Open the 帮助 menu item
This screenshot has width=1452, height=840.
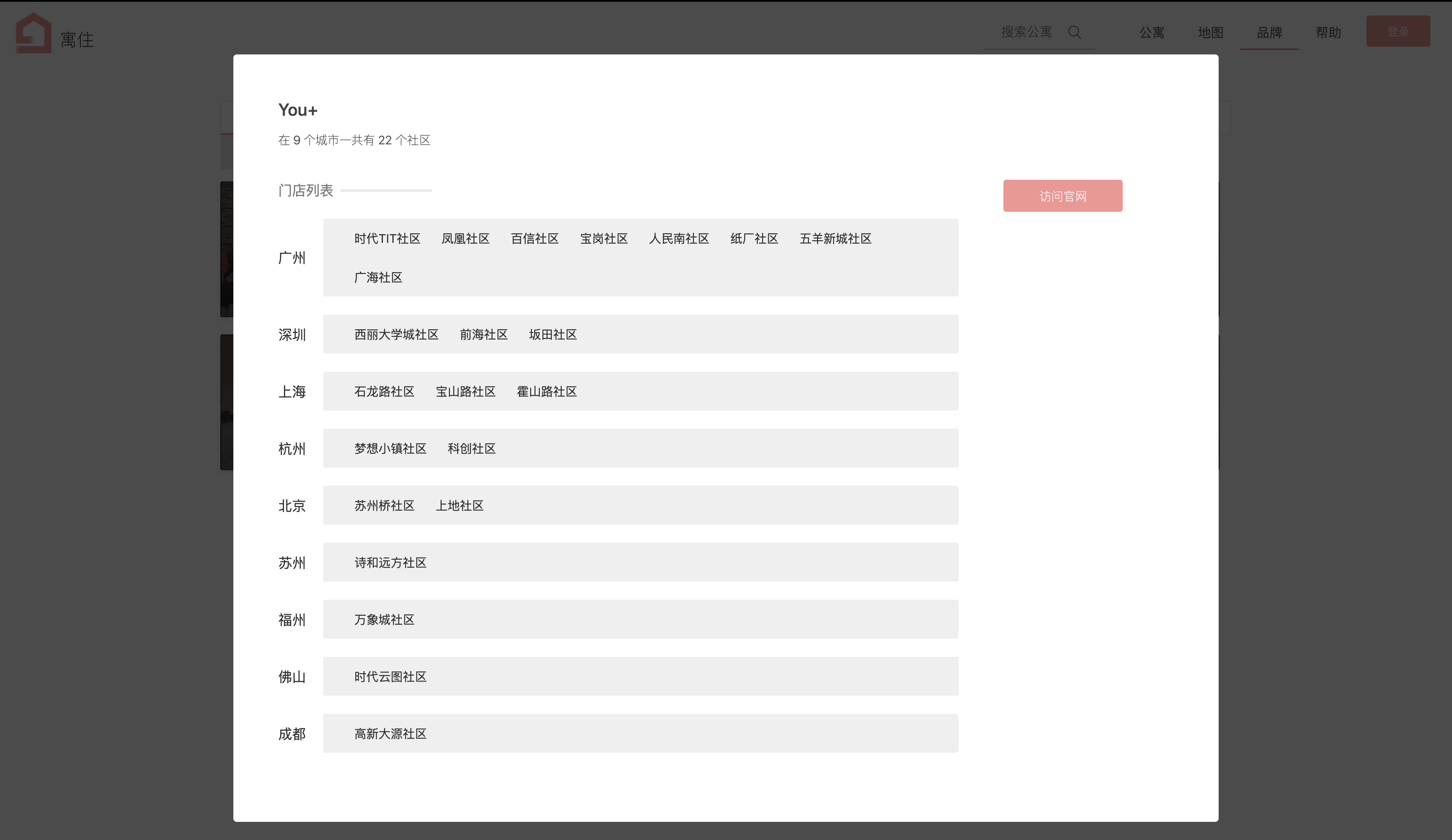pos(1328,33)
